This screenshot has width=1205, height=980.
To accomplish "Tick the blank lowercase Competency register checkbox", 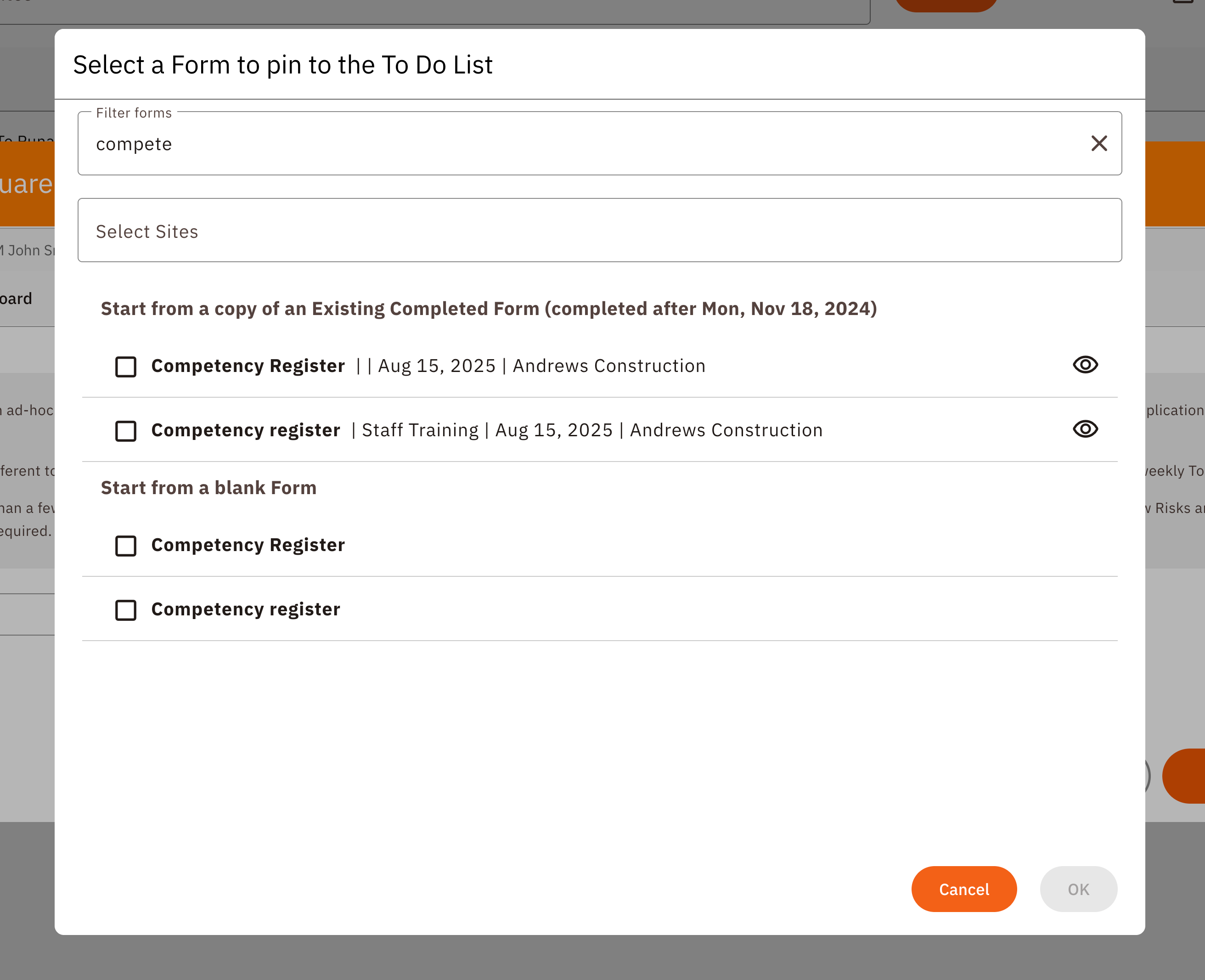I will pos(126,610).
